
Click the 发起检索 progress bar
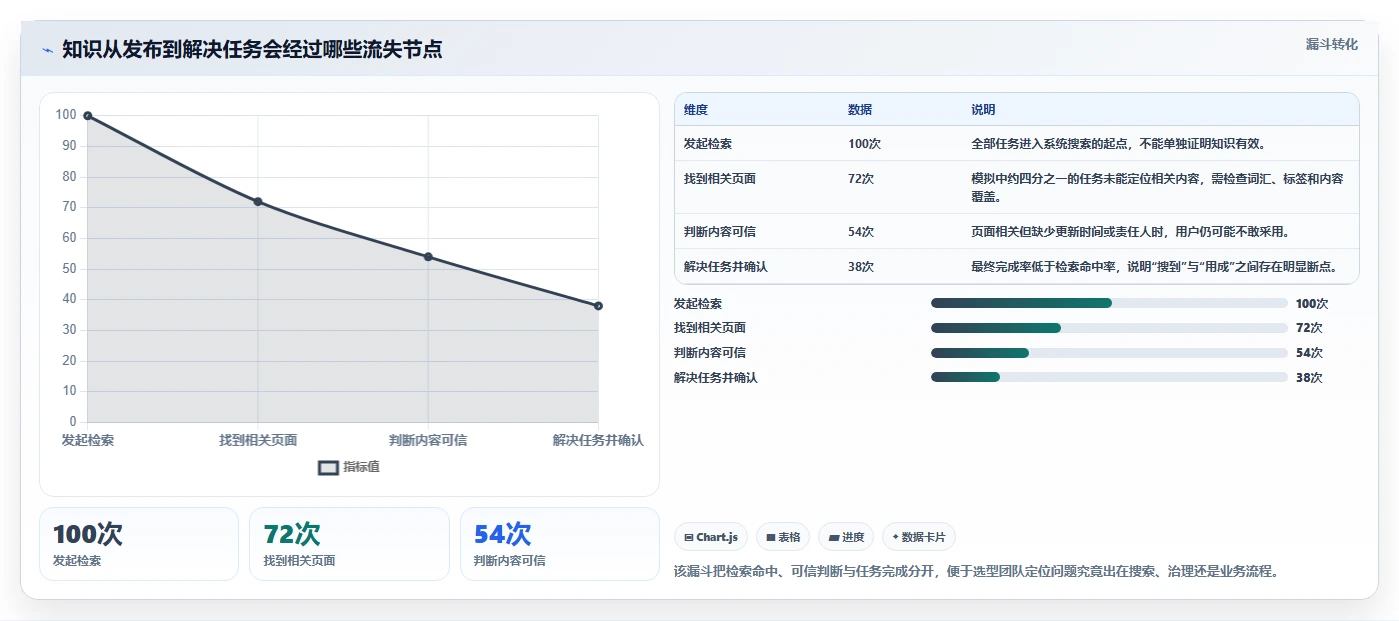(x=1109, y=303)
